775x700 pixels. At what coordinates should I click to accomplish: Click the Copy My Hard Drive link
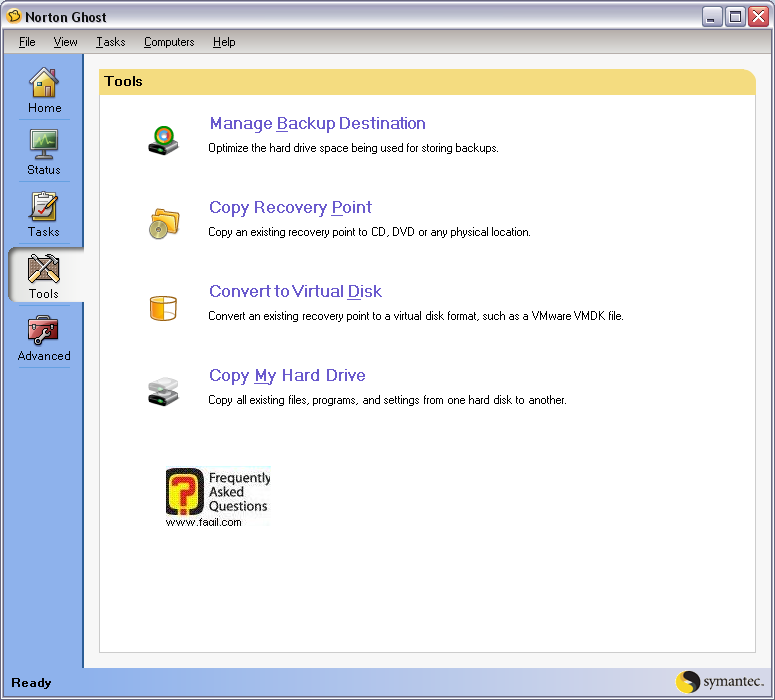click(x=287, y=376)
